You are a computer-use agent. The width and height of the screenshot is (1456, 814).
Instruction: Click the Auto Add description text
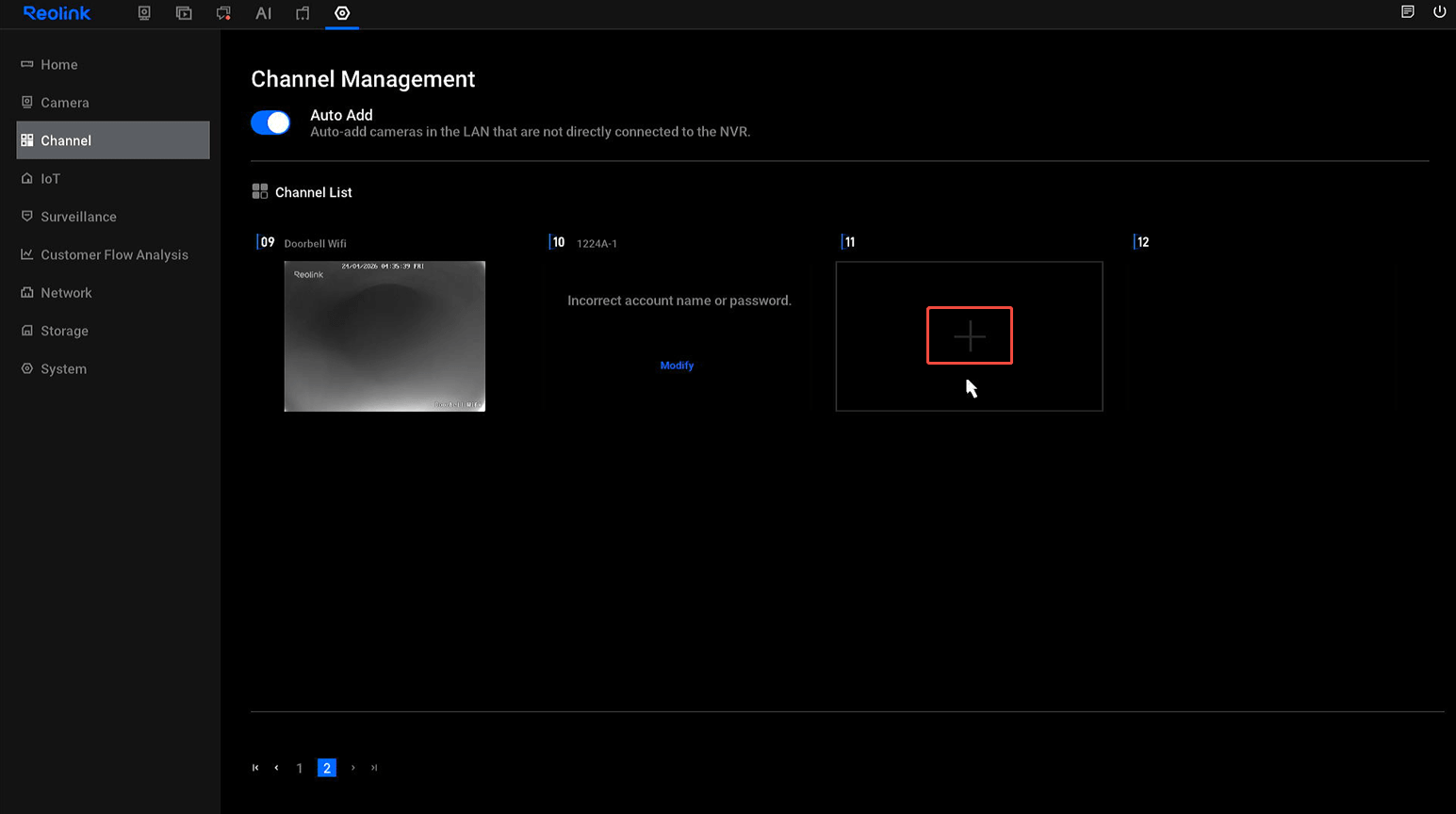point(531,132)
